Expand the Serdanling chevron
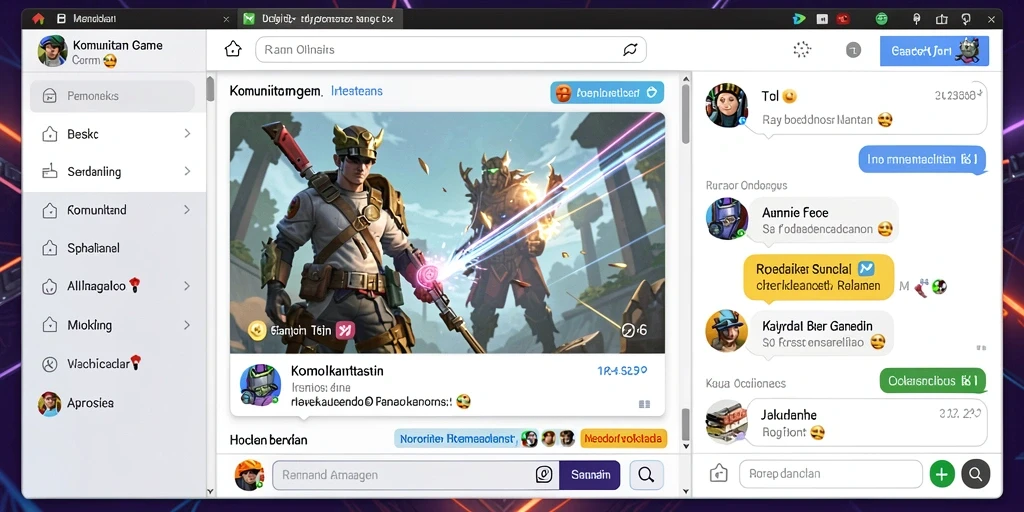 (187, 172)
